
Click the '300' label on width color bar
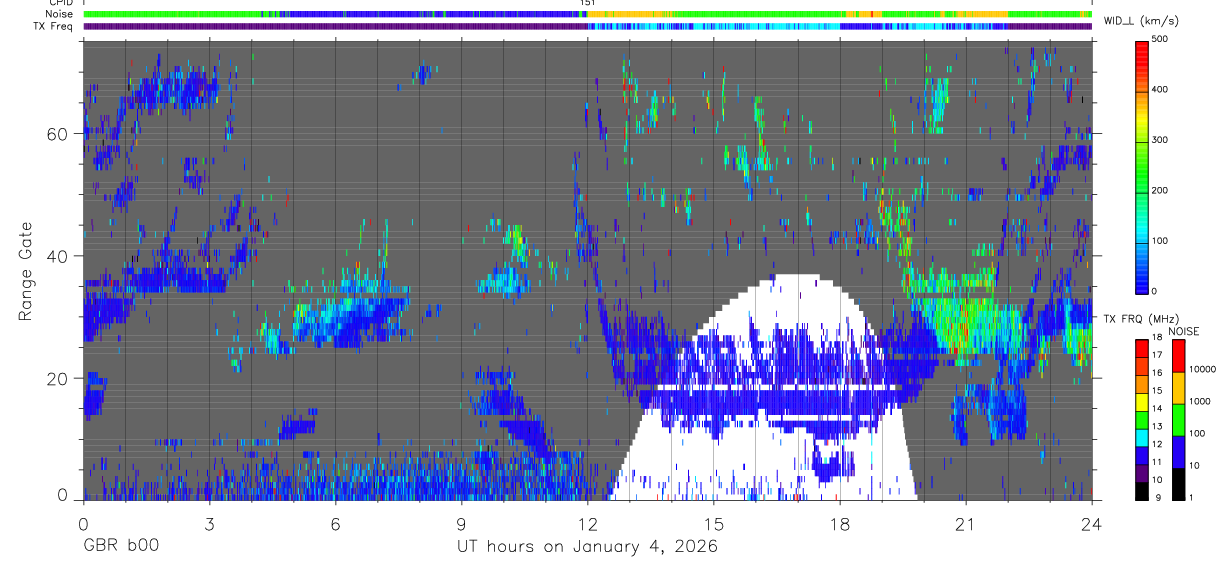[x=1159, y=140]
